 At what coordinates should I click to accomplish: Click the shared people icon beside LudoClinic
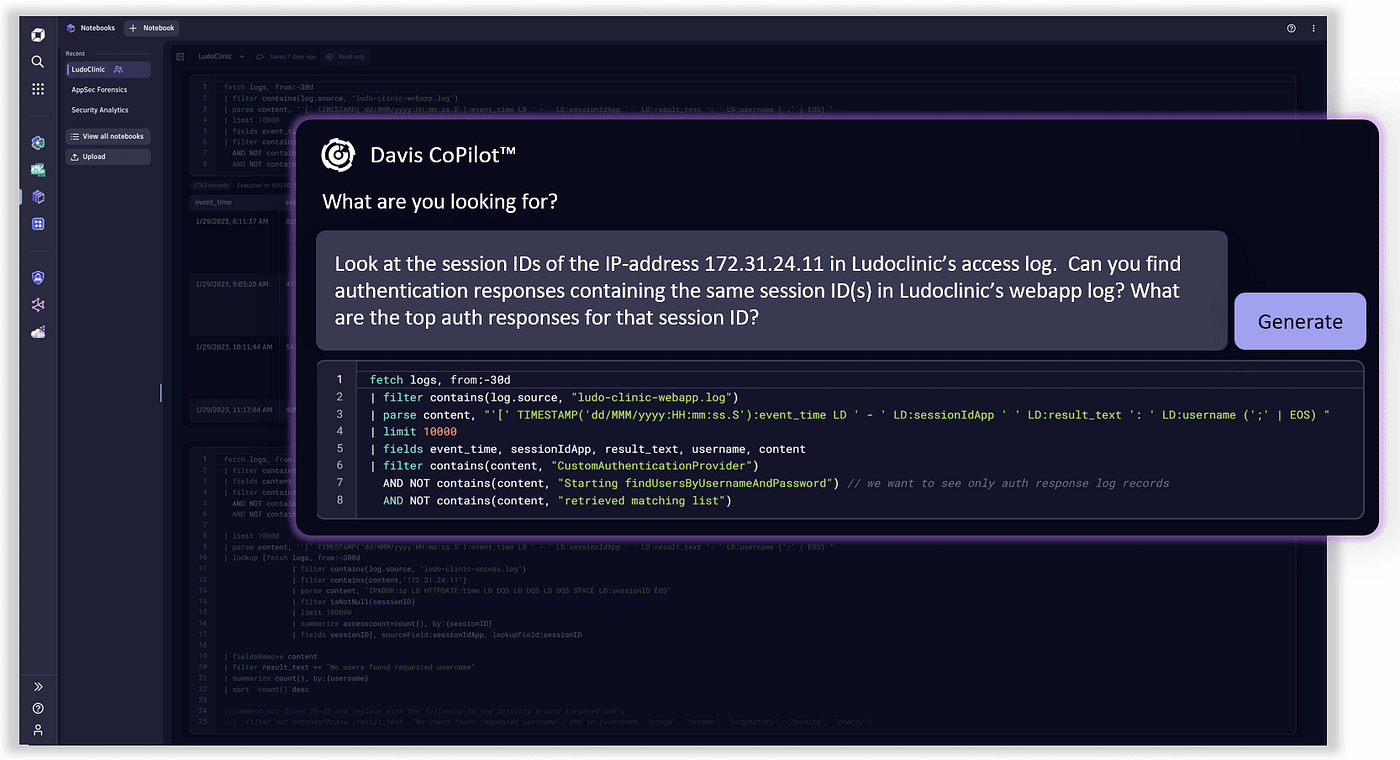(118, 70)
